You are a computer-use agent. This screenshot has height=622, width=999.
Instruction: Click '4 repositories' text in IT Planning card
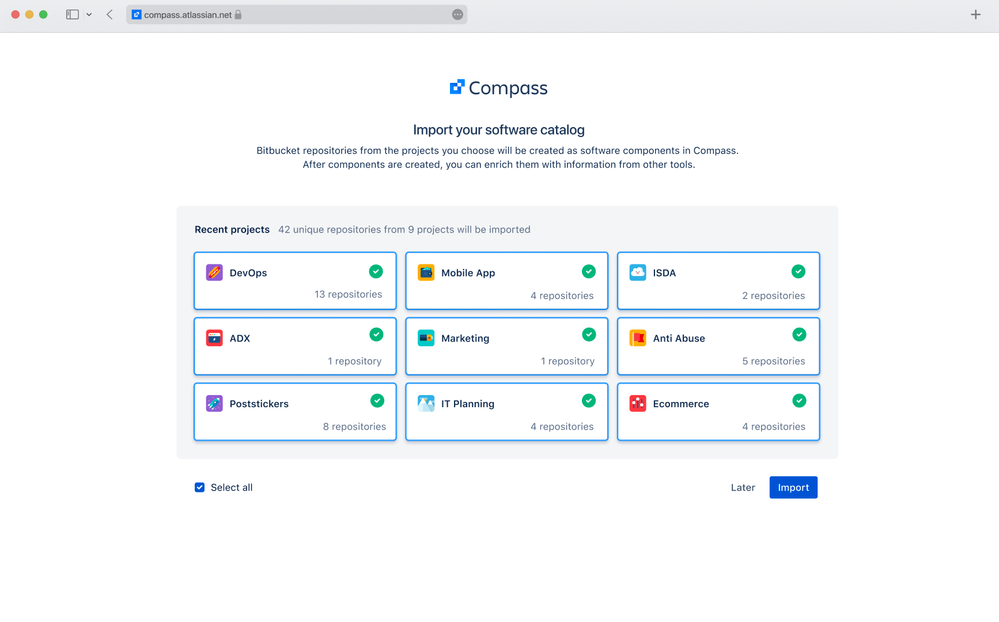pos(562,427)
